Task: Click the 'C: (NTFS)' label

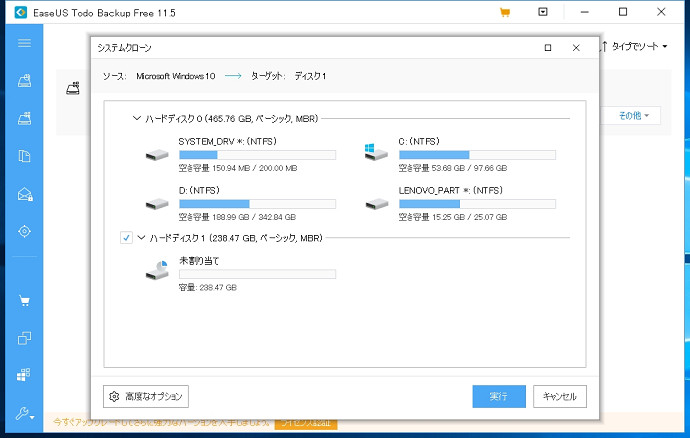Action: (x=419, y=141)
